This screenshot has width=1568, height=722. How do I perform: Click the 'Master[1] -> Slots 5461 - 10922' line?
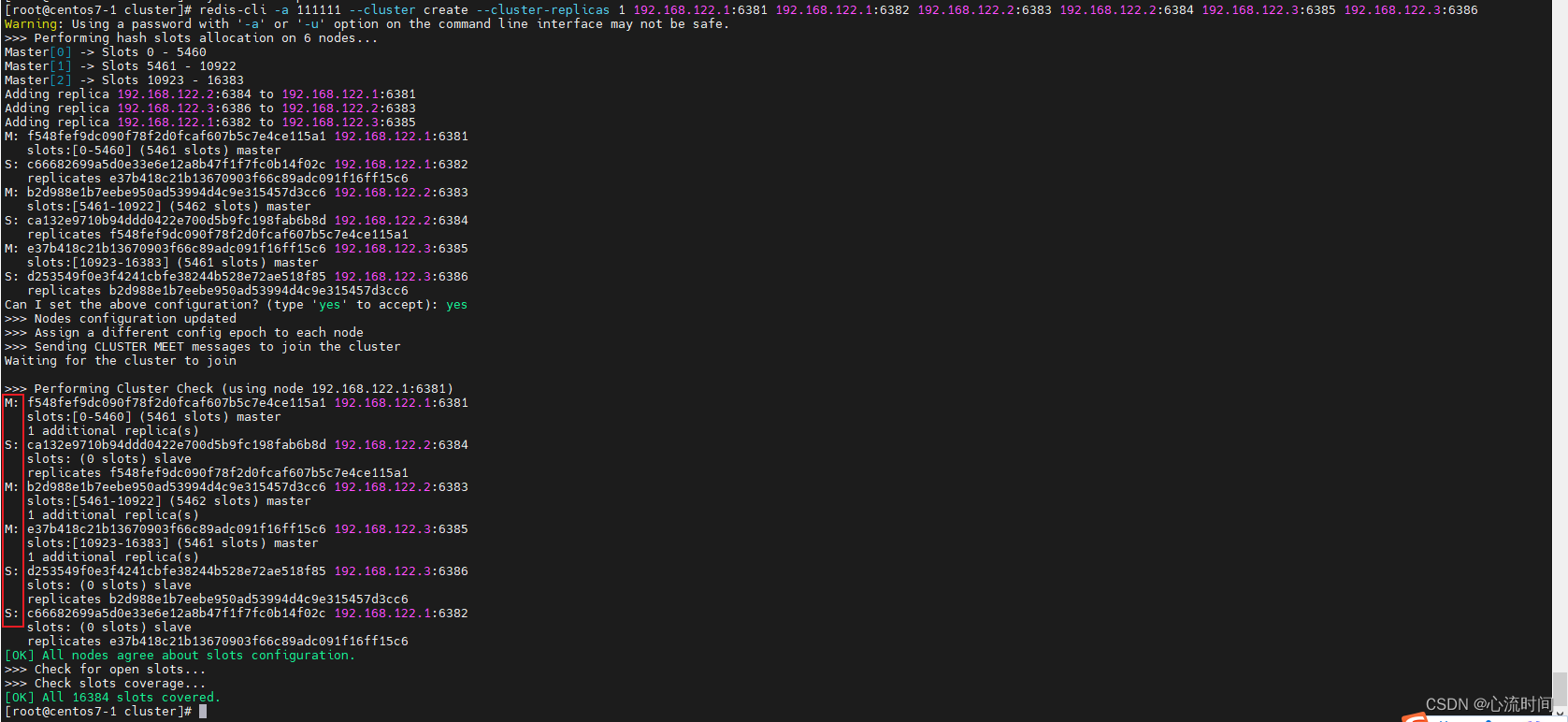click(x=121, y=65)
